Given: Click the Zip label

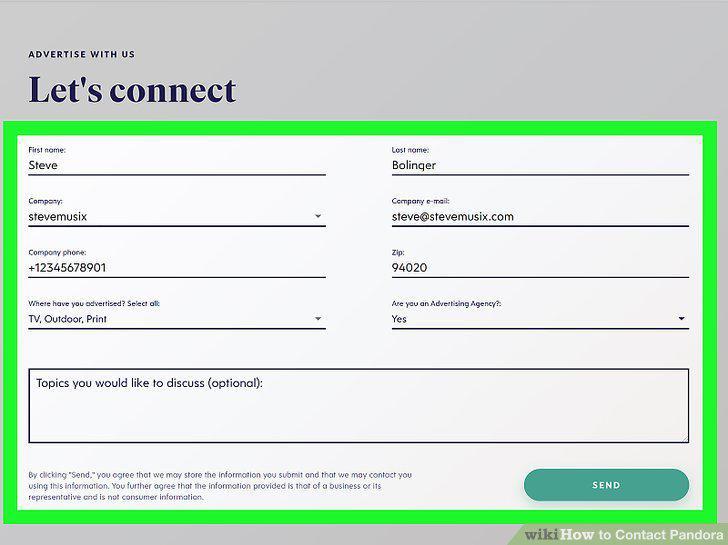Looking at the screenshot, I should pos(398,253).
